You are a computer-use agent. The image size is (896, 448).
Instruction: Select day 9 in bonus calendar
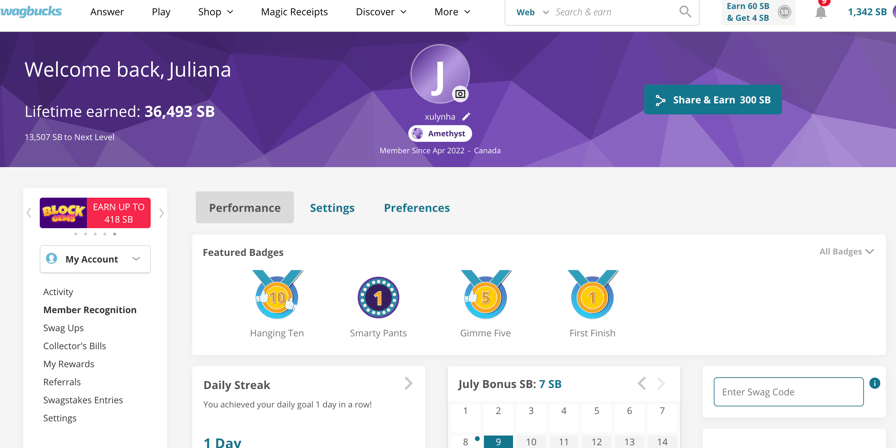pyautogui.click(x=498, y=442)
